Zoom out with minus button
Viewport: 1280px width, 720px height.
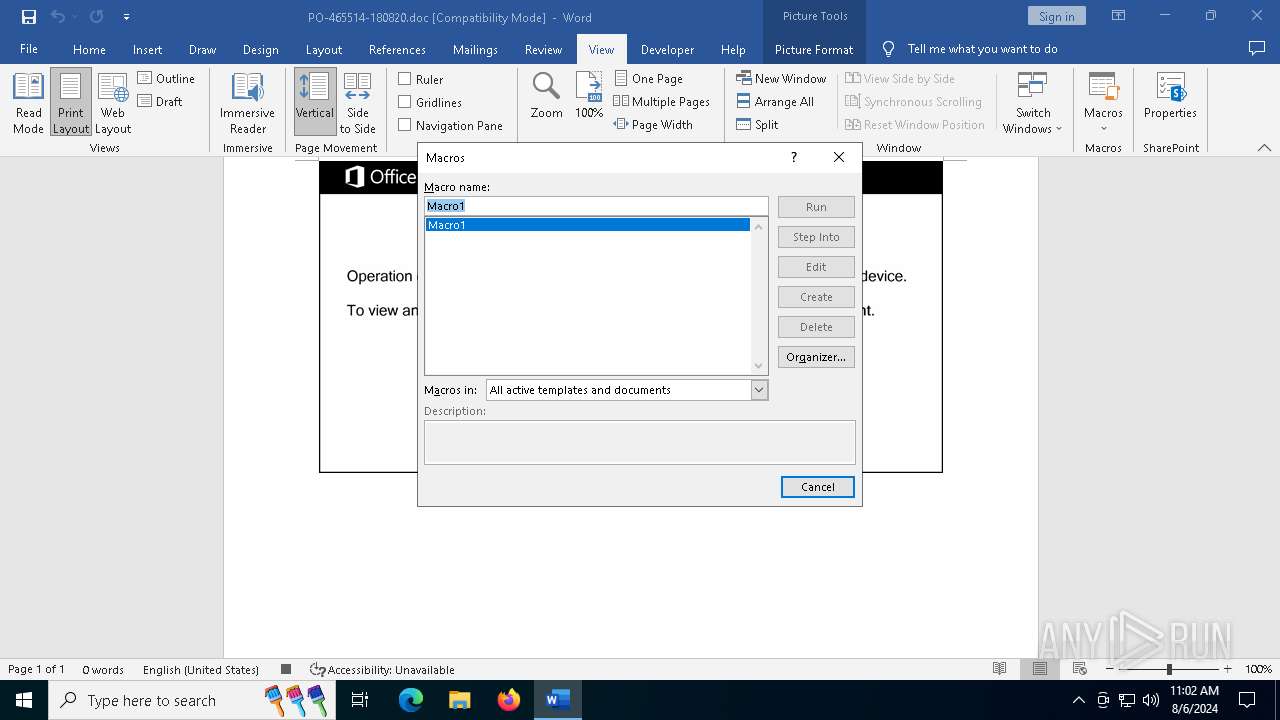pyautogui.click(x=1110, y=669)
